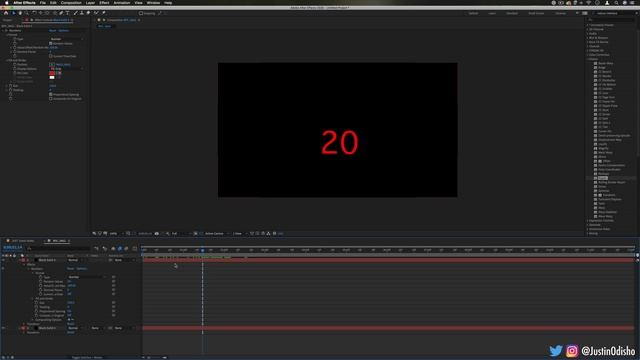
Task: Select the Clone Stamp tool
Action: tap(82, 13)
